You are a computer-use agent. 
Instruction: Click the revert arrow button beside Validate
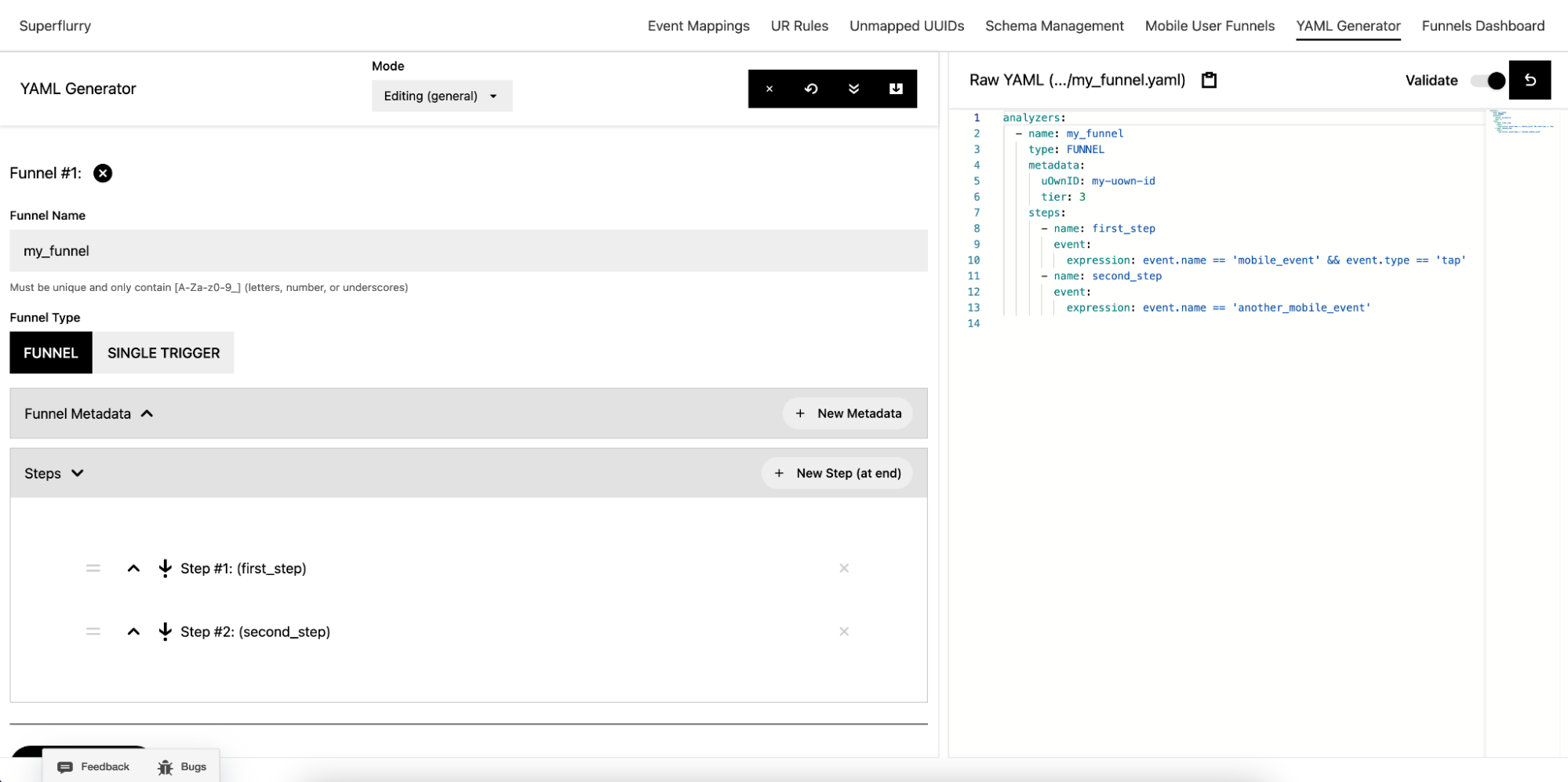[x=1529, y=80]
